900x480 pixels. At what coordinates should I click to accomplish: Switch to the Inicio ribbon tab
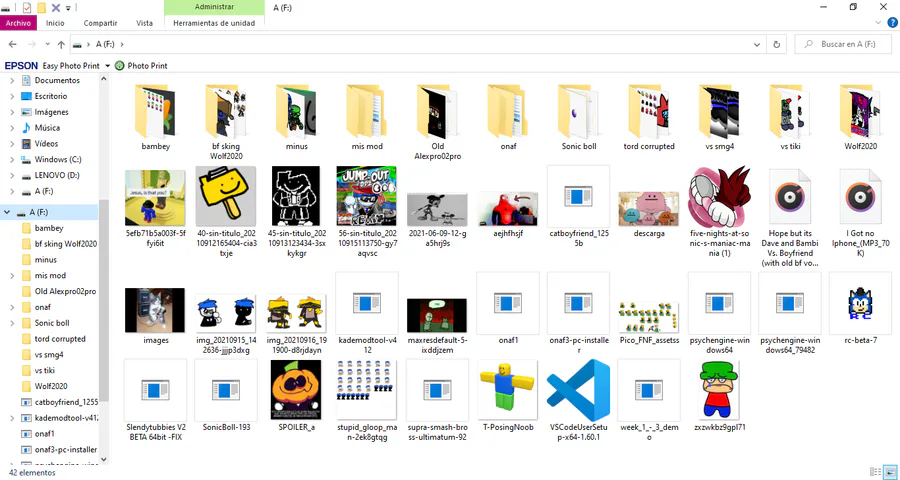click(x=55, y=23)
